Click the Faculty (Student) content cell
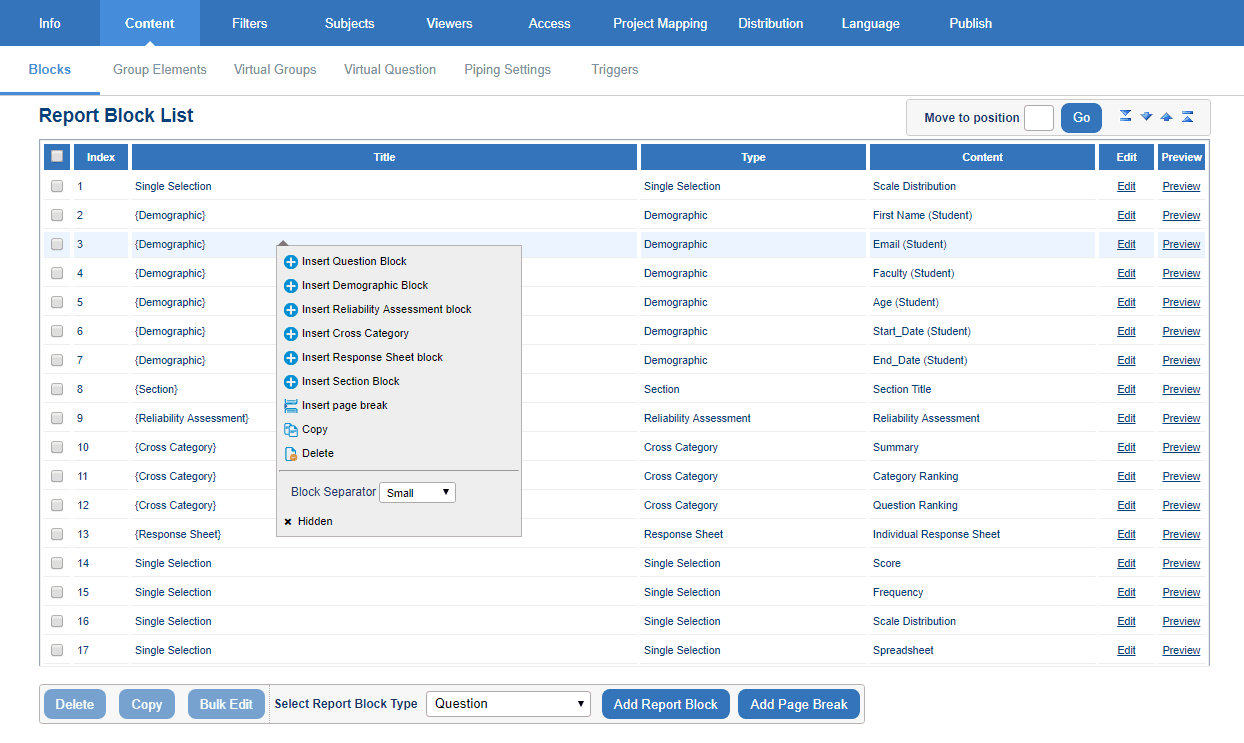Image resolution: width=1244 pixels, height=743 pixels. [x=982, y=273]
